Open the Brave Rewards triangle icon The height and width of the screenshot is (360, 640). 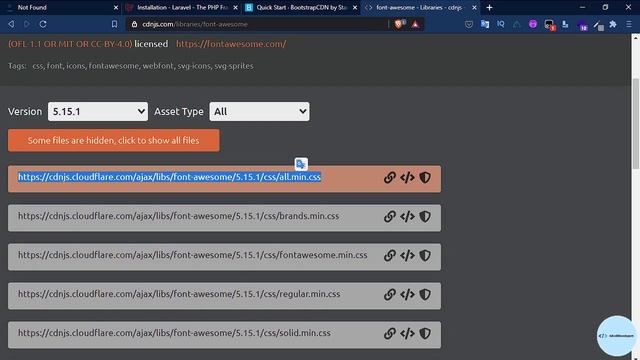point(415,24)
